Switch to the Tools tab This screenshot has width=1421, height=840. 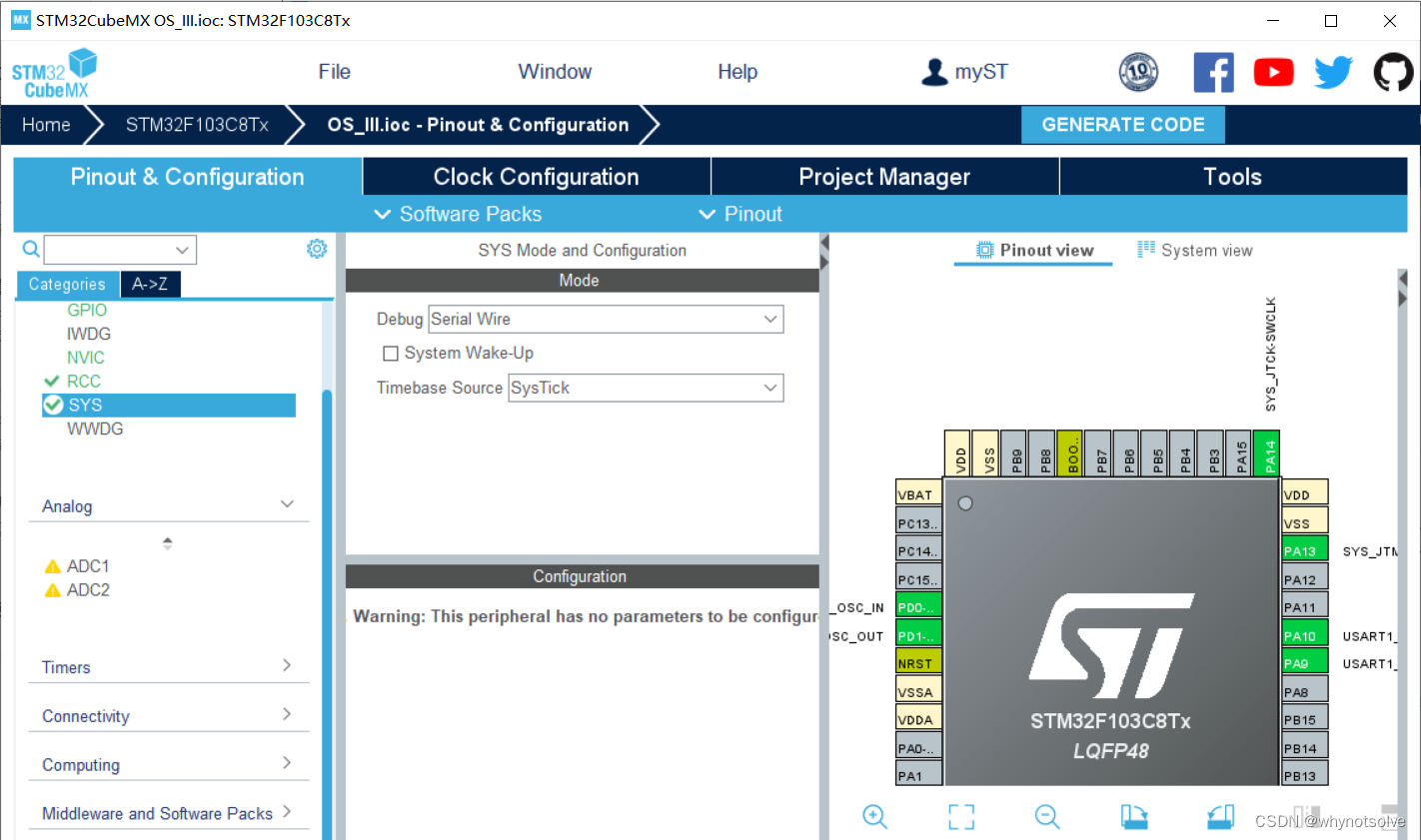pos(1233,177)
